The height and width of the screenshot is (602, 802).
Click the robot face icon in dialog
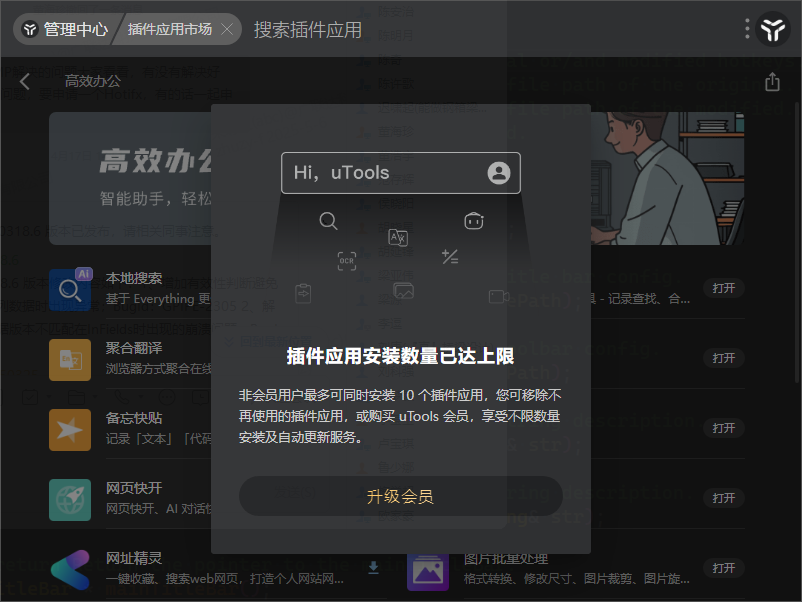[x=474, y=221]
